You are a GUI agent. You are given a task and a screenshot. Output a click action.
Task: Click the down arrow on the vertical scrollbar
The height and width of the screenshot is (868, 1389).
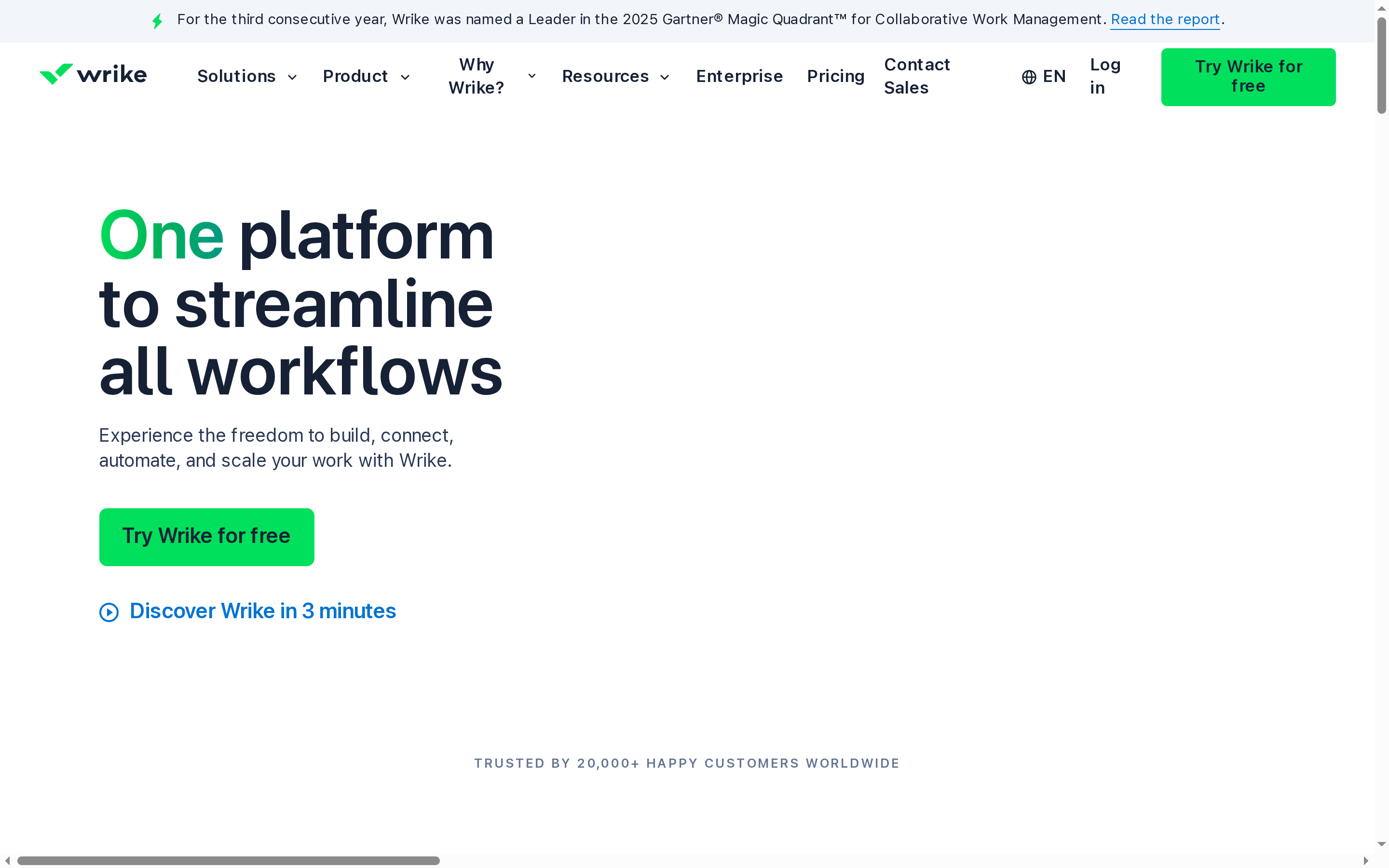(1382, 843)
